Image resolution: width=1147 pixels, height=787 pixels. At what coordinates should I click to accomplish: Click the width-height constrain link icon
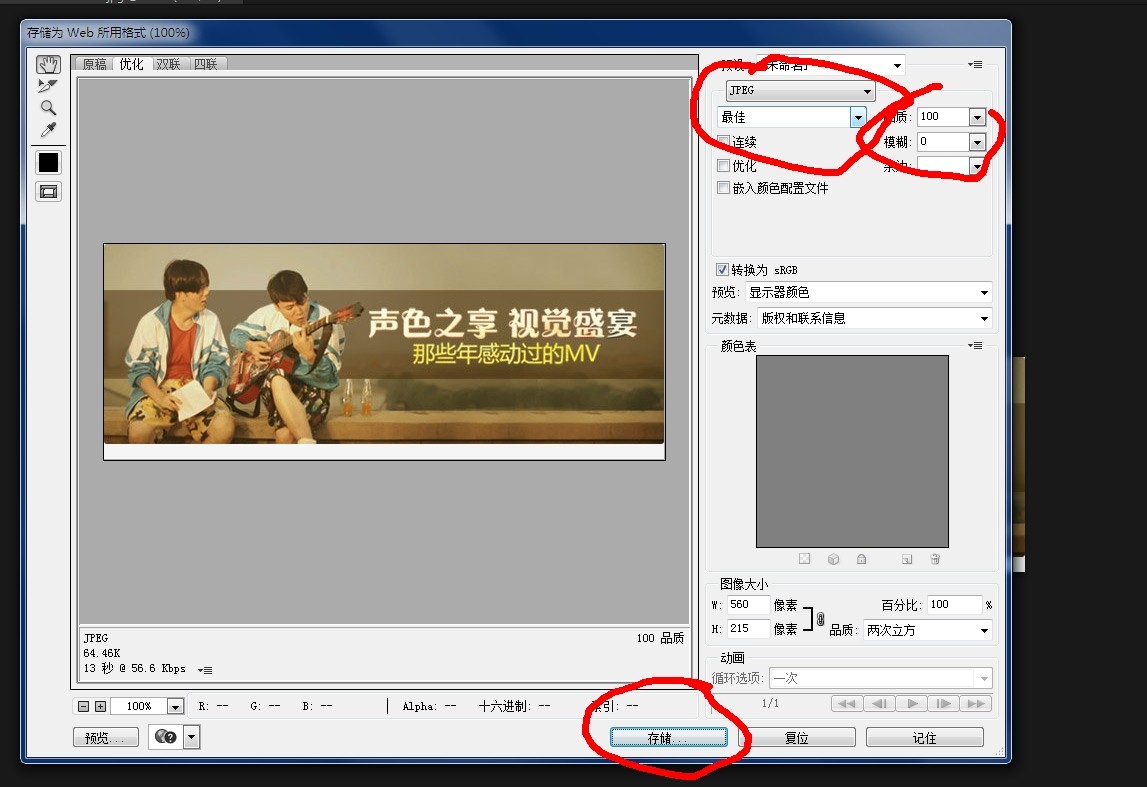tap(820, 618)
